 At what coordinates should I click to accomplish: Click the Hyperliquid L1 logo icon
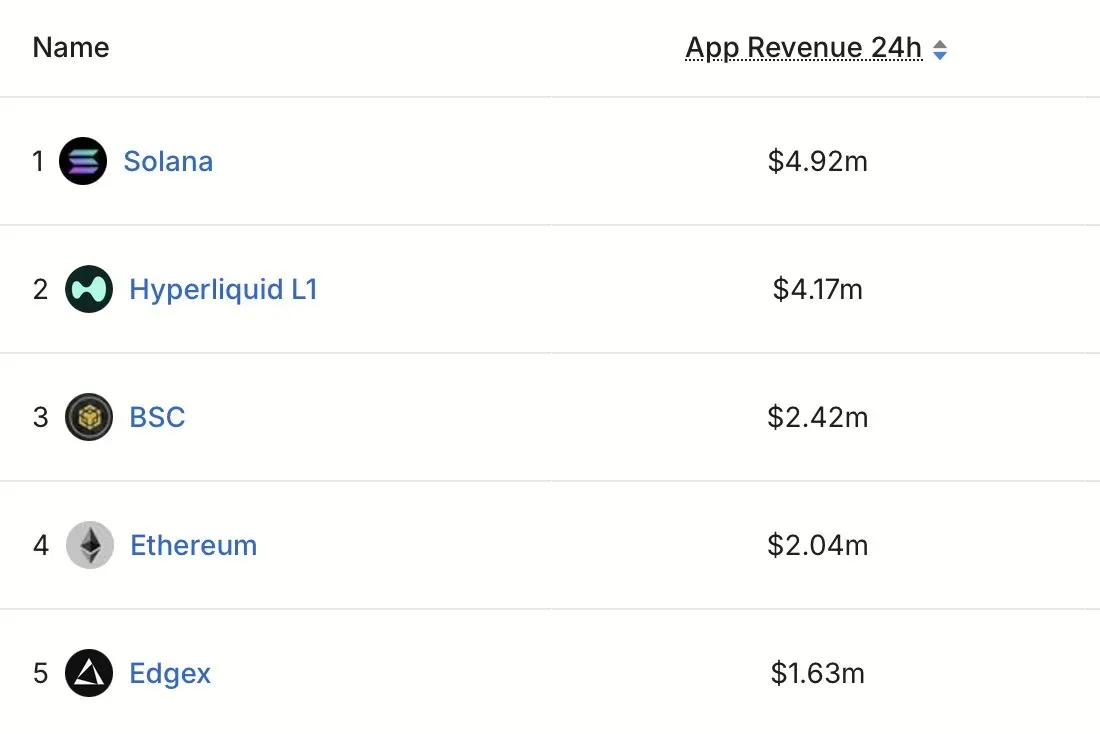pos(89,289)
